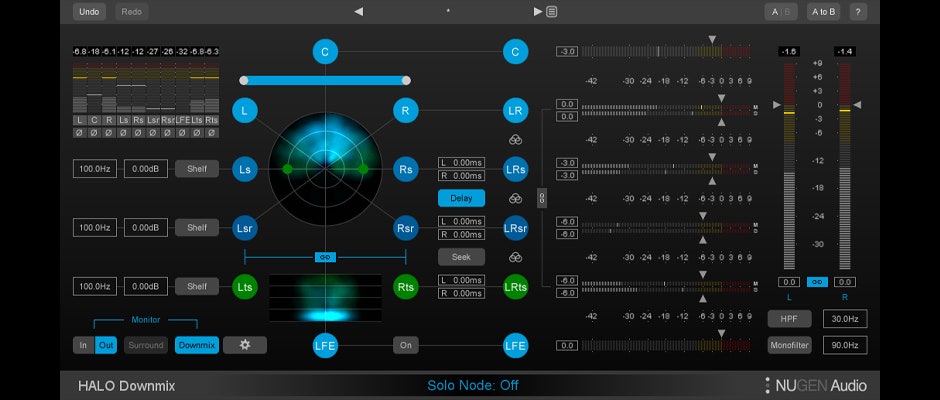Open help with the question mark button

click(x=857, y=12)
